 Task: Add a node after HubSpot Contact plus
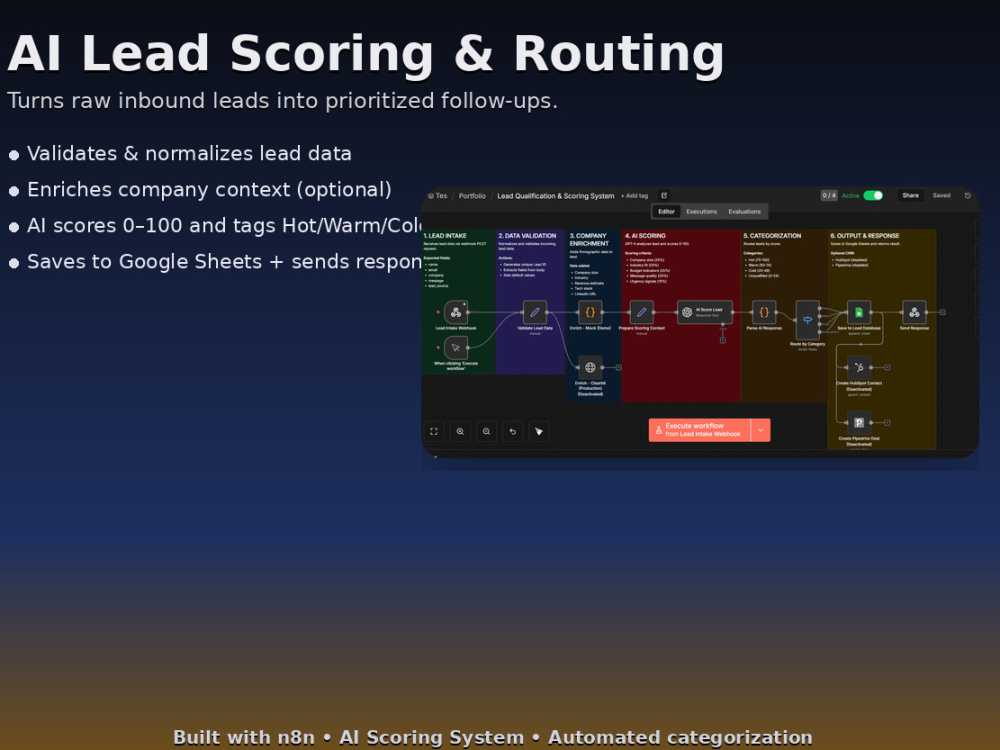[887, 367]
